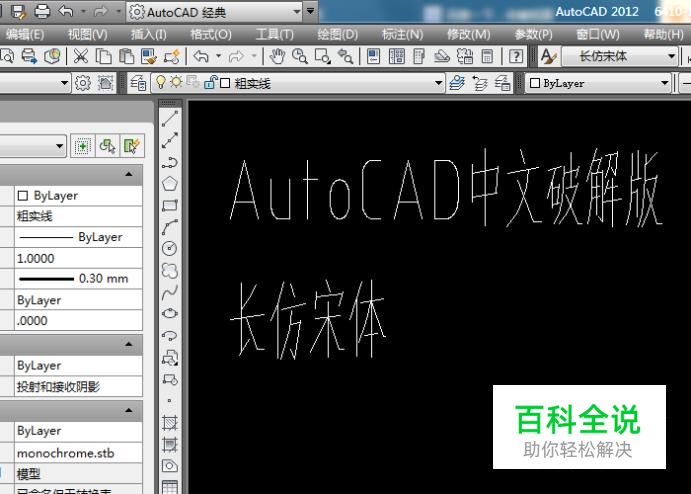691x494 pixels.
Task: Click the Match Properties brush icon
Action: point(149,56)
